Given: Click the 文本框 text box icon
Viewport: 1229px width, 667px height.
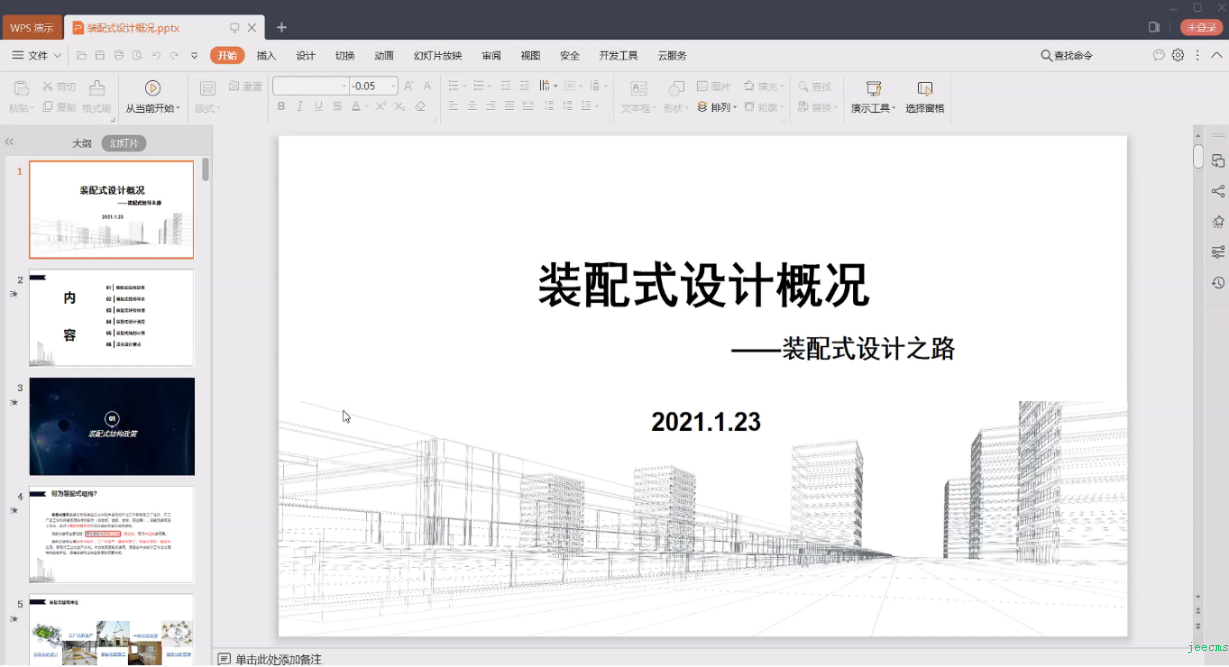Looking at the screenshot, I should [638, 88].
